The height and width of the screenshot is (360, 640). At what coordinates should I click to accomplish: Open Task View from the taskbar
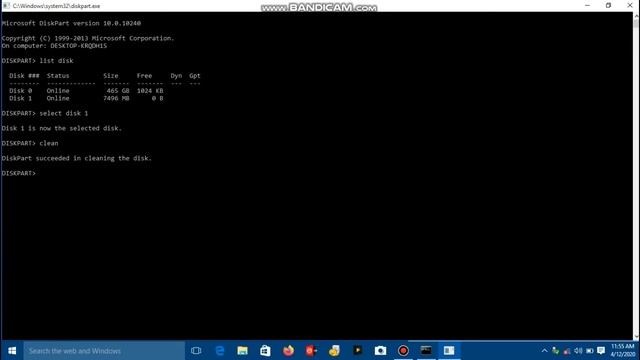tap(196, 351)
